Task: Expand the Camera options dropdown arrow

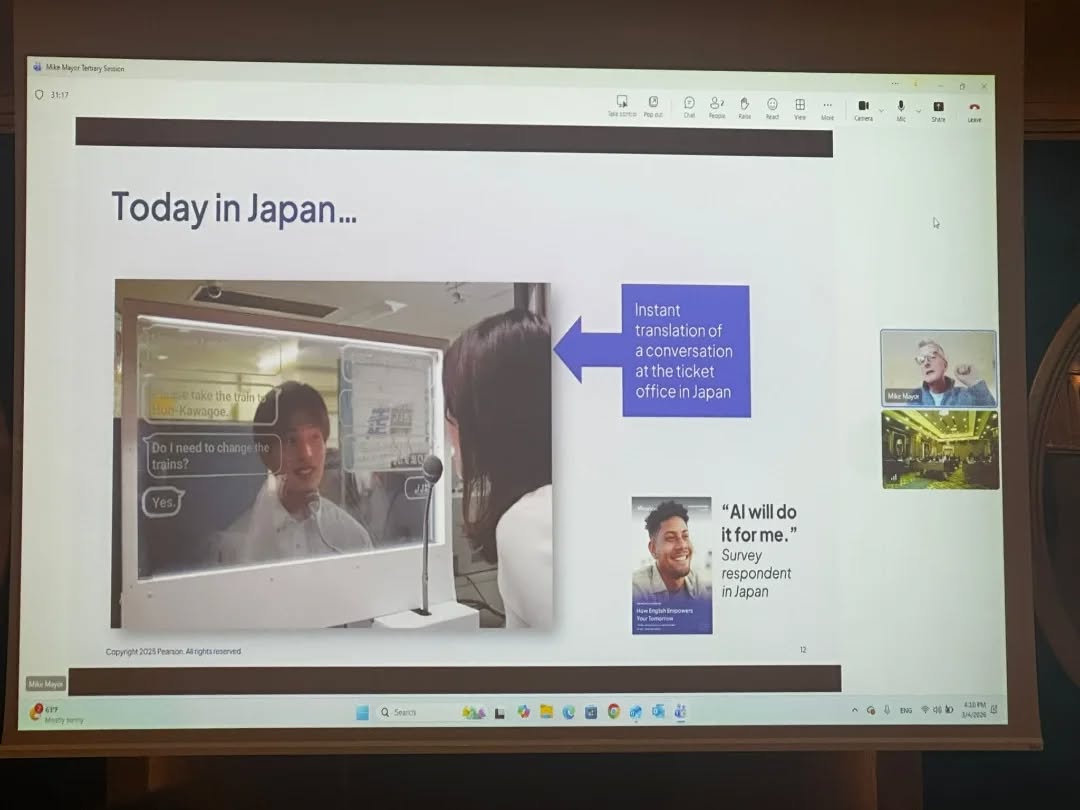Action: (x=880, y=109)
